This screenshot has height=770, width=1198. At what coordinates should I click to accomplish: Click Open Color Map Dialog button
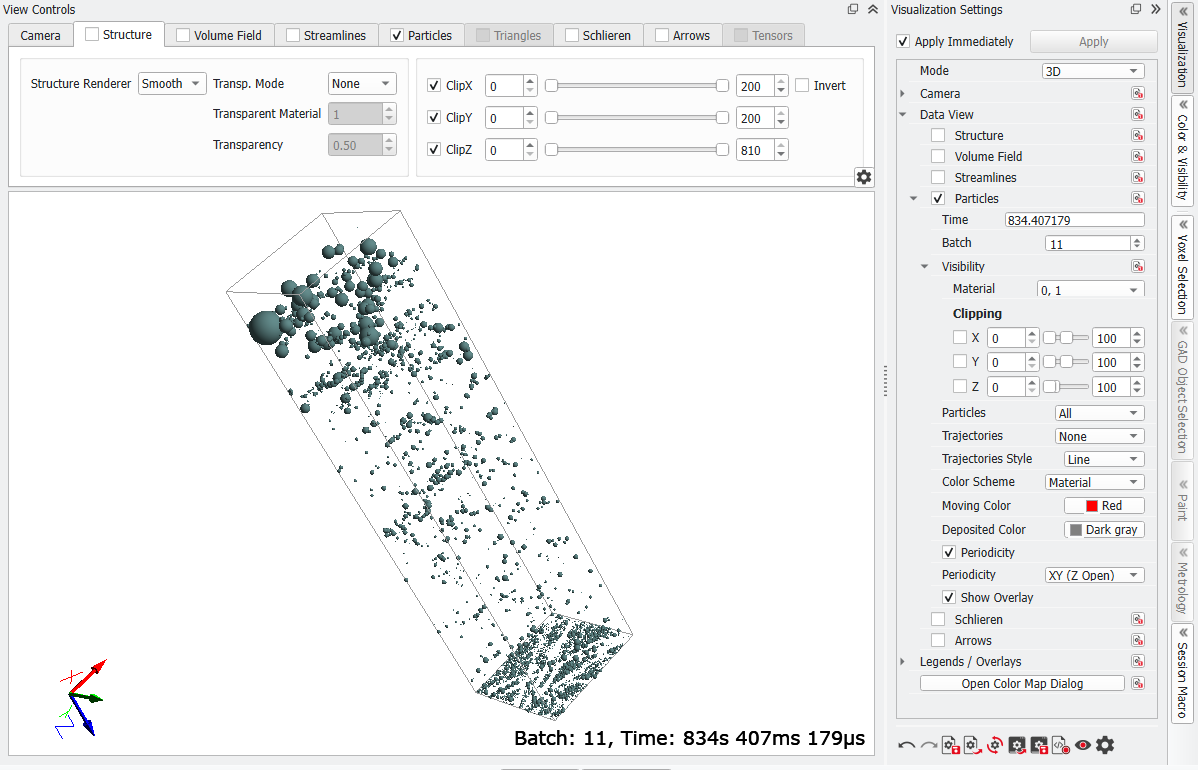click(1022, 684)
